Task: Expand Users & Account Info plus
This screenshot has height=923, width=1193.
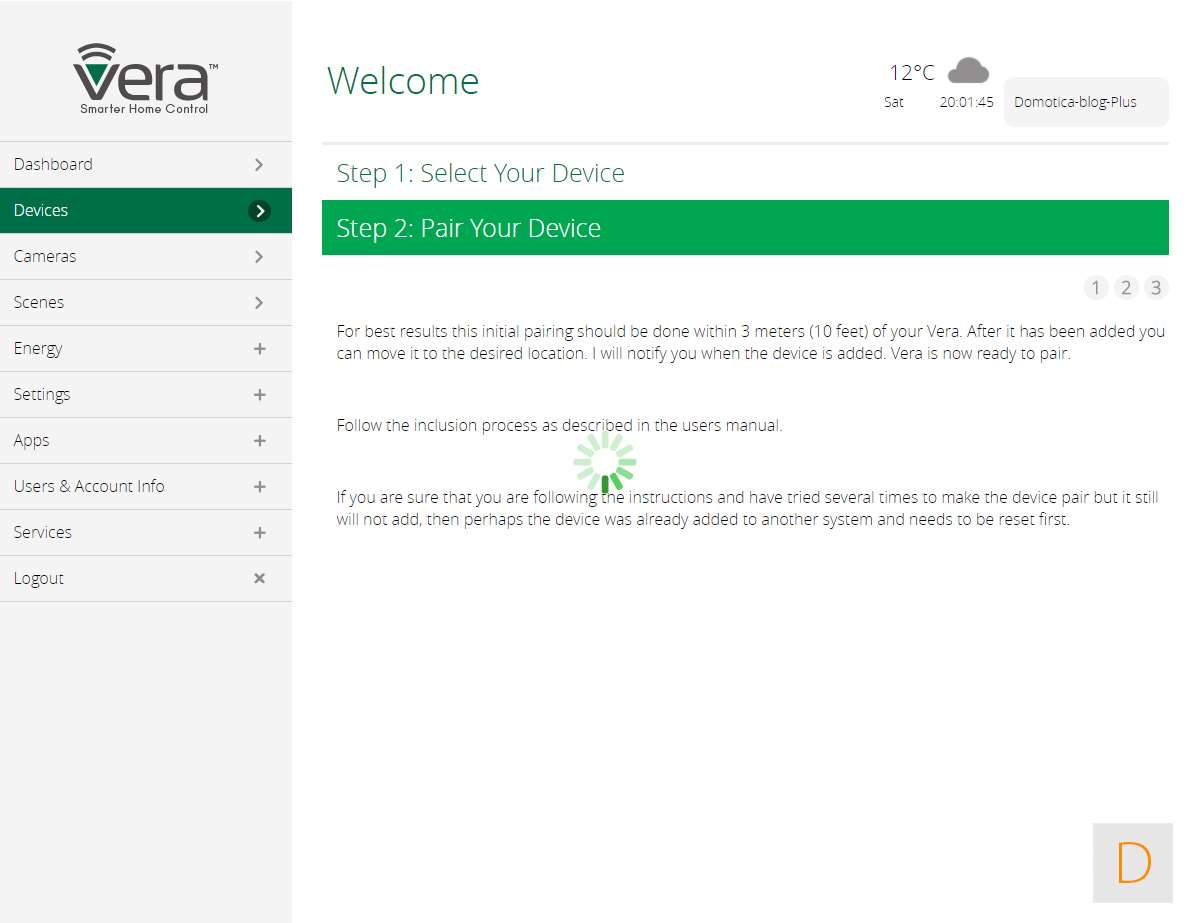Action: (x=259, y=487)
